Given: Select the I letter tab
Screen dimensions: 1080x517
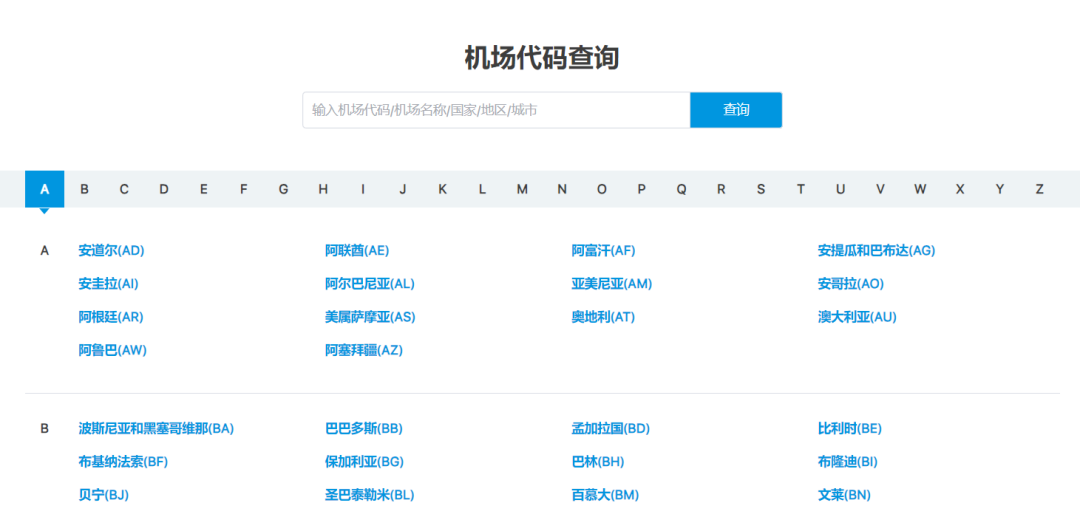Looking at the screenshot, I should (x=363, y=189).
